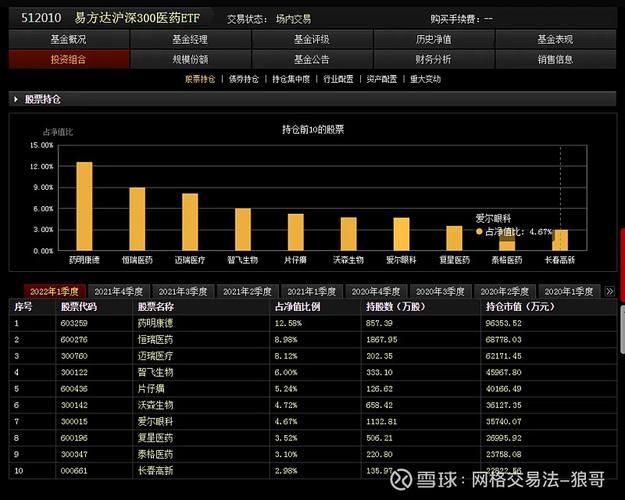Click the 持股数（万股） column header
Image resolution: width=625 pixels, height=500 pixels.
pos(396,307)
